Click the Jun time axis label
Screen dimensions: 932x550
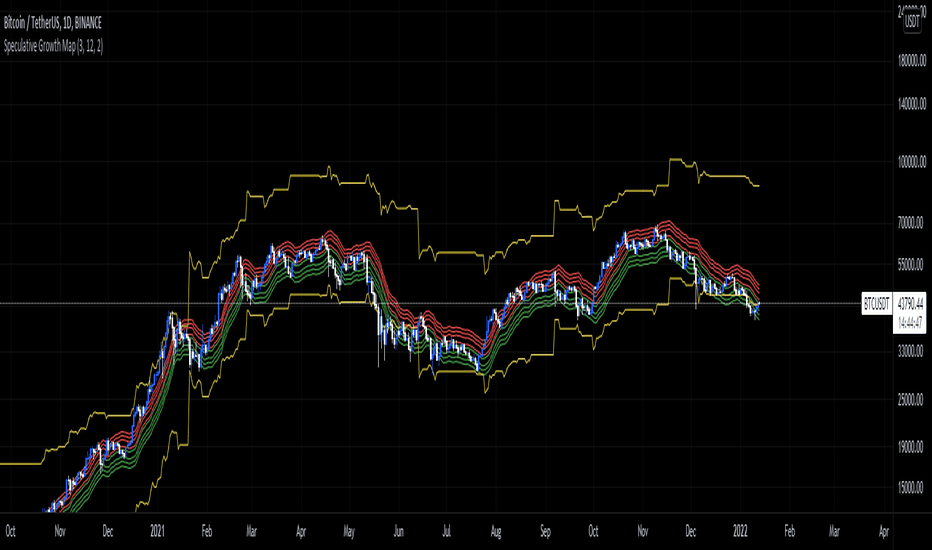(x=398, y=531)
